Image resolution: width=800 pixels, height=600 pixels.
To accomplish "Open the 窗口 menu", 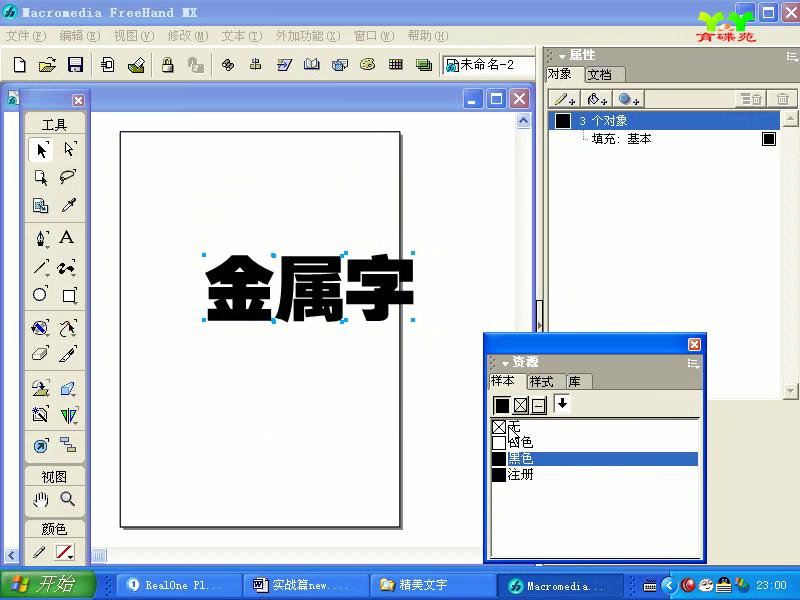I will [x=374, y=36].
